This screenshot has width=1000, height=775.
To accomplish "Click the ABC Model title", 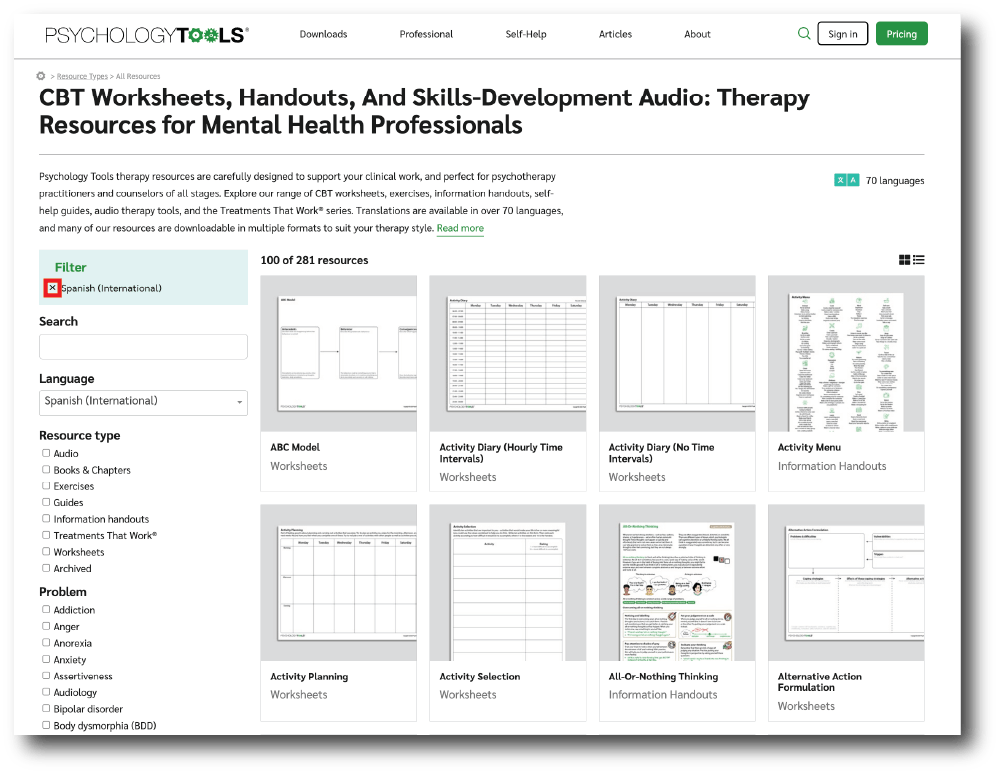I will tap(295, 447).
